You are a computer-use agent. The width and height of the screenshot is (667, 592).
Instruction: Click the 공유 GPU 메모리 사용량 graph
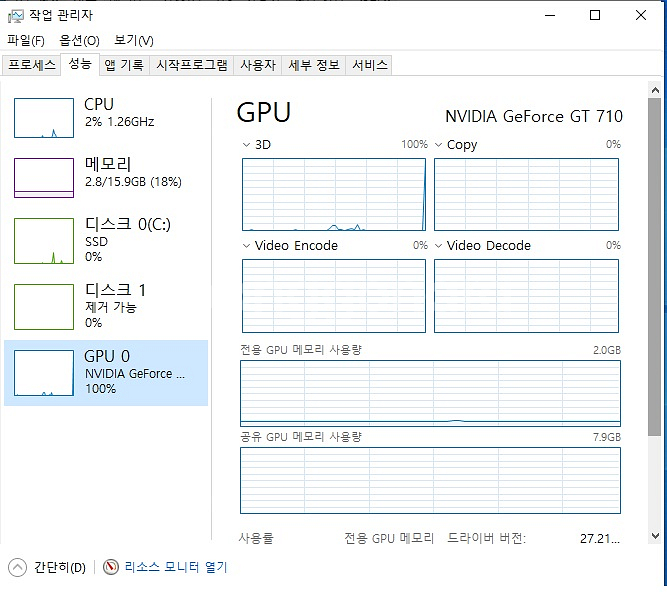click(430, 481)
